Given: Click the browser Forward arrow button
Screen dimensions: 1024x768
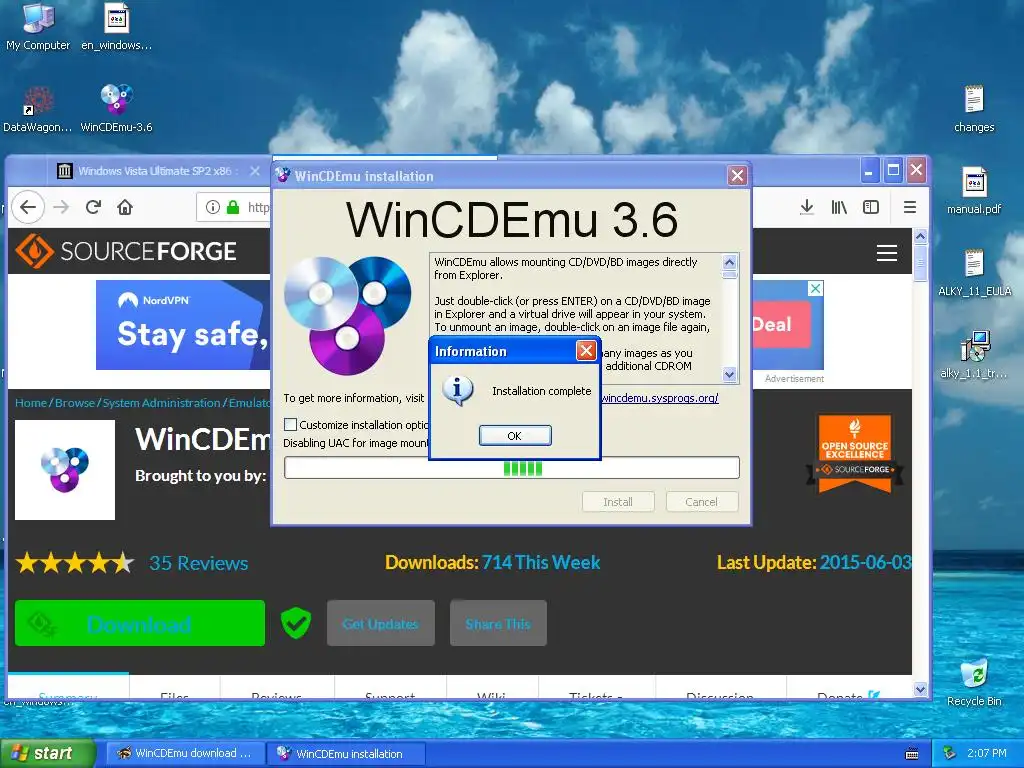Looking at the screenshot, I should tap(61, 207).
